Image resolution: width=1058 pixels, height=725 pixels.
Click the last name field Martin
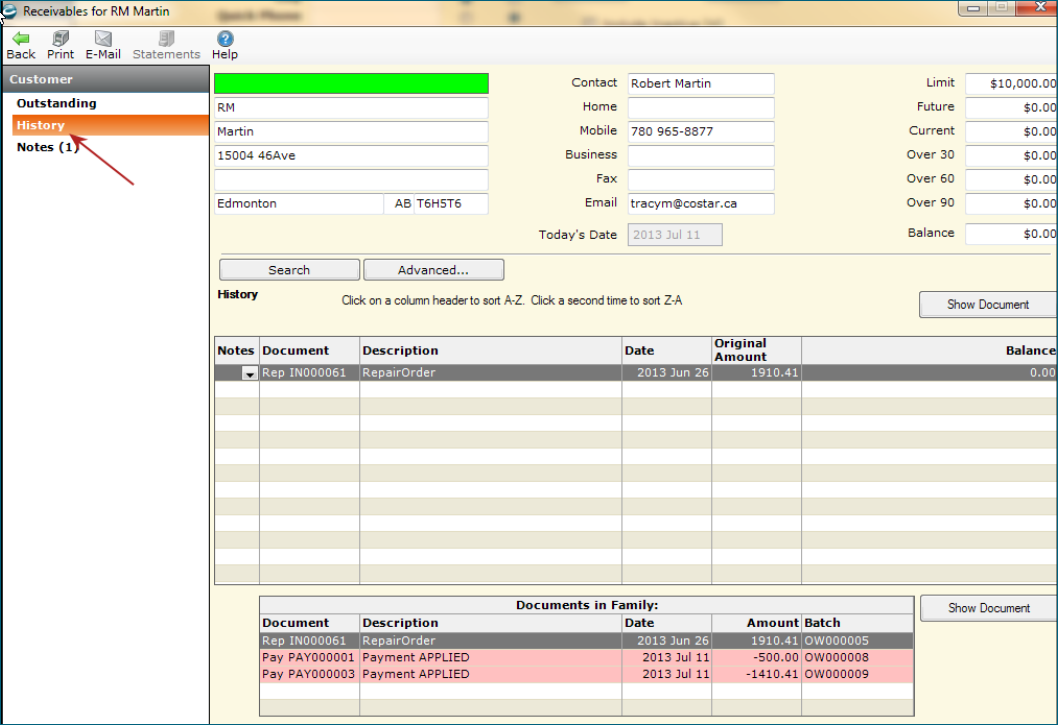[351, 132]
